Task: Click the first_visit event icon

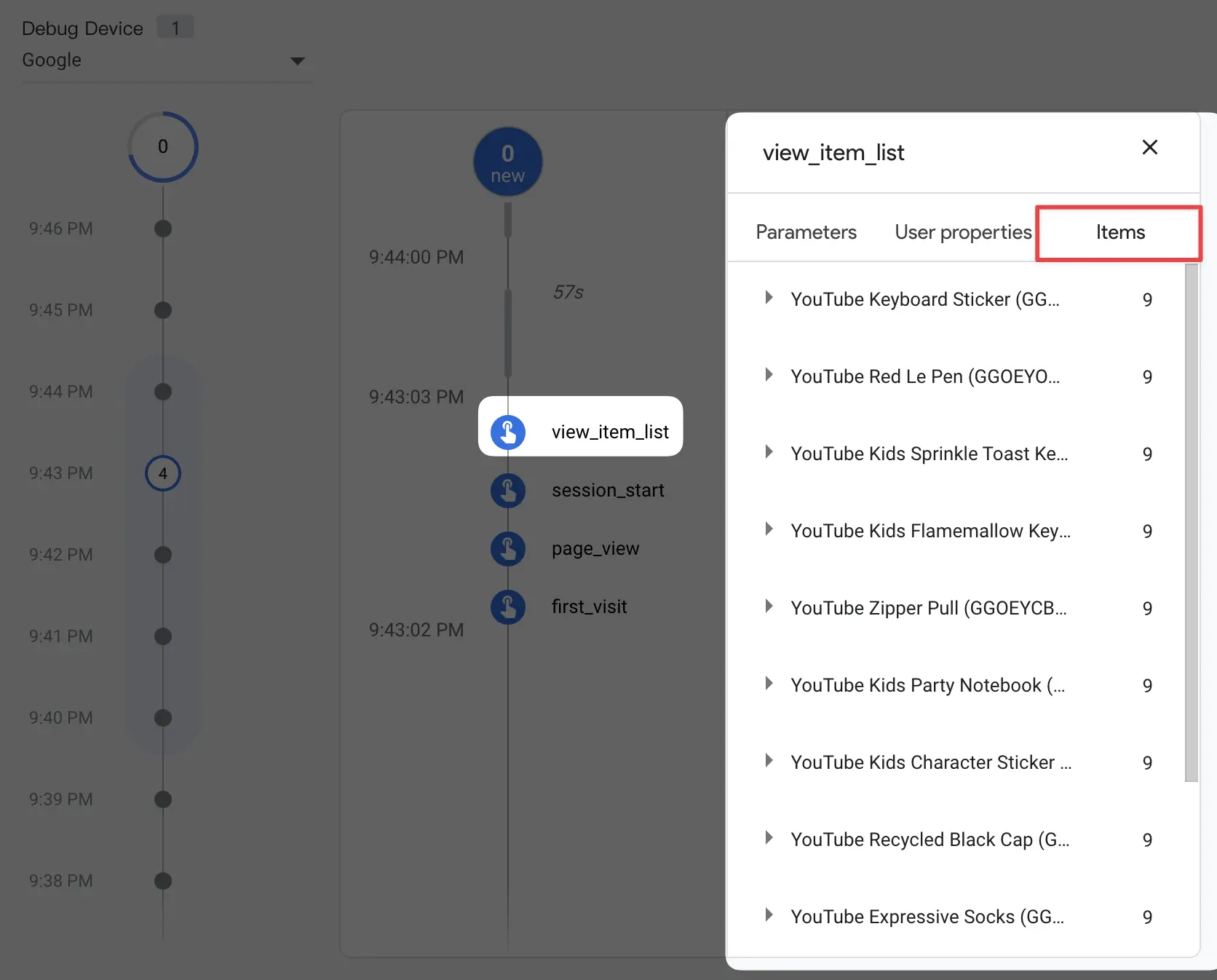Action: 508,607
